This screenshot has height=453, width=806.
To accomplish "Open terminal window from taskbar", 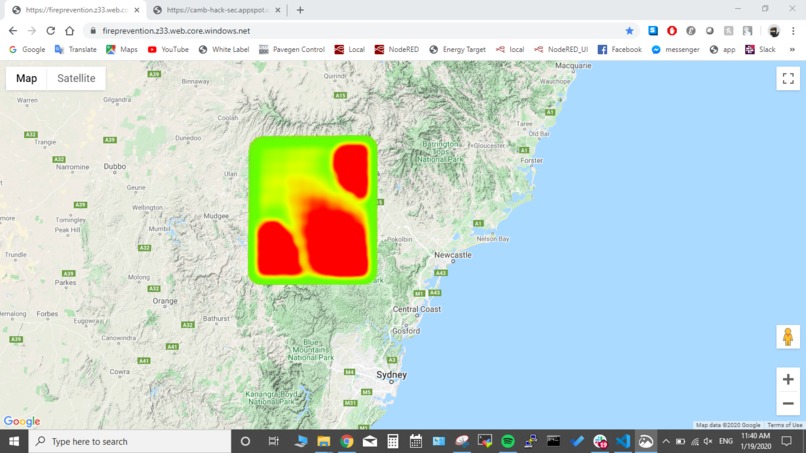I will click(x=554, y=441).
